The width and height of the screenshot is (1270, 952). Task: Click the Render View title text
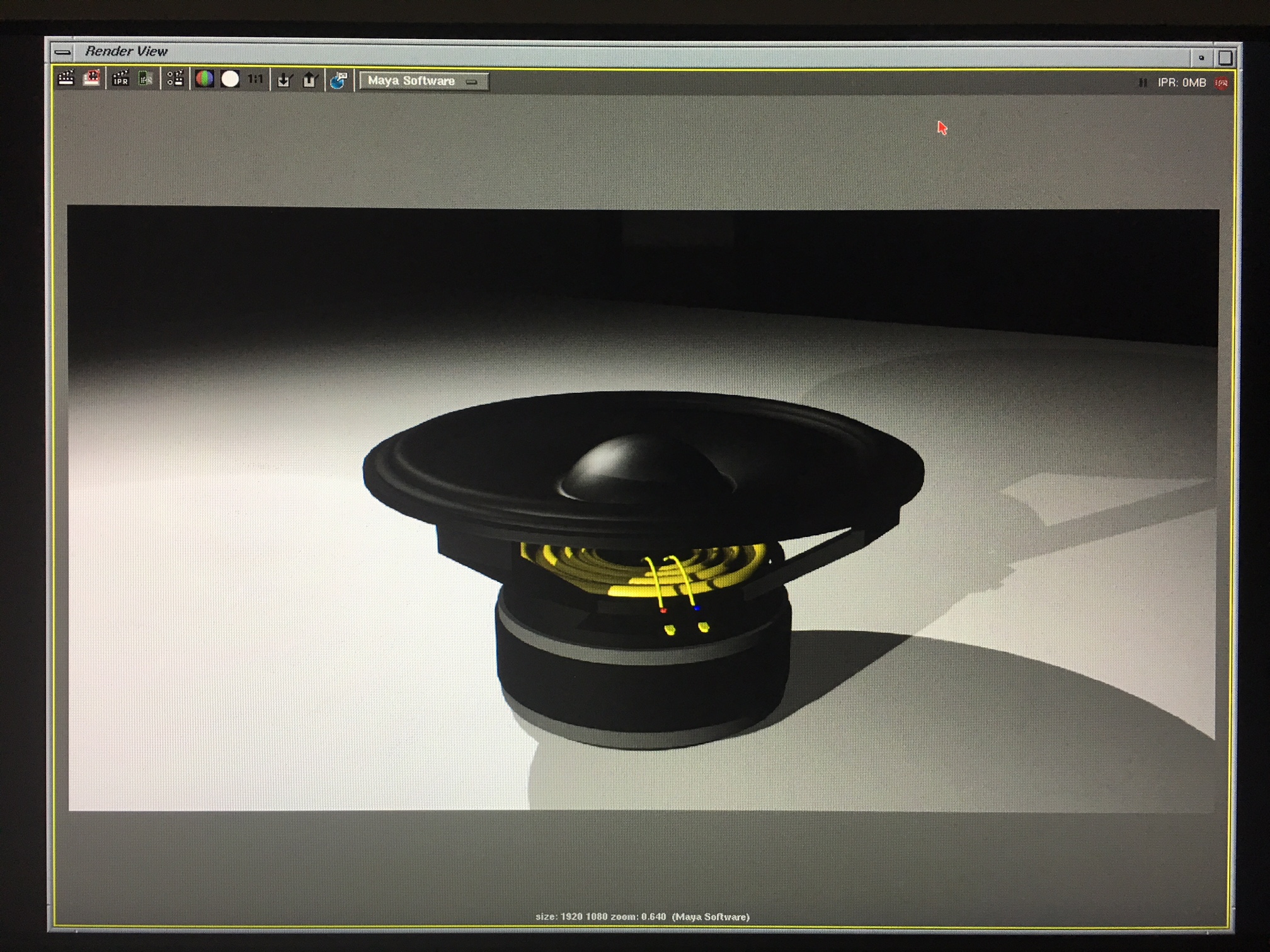pyautogui.click(x=126, y=51)
